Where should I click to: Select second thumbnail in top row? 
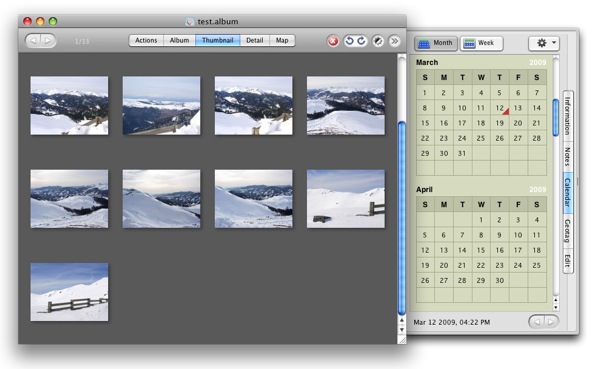pyautogui.click(x=161, y=106)
